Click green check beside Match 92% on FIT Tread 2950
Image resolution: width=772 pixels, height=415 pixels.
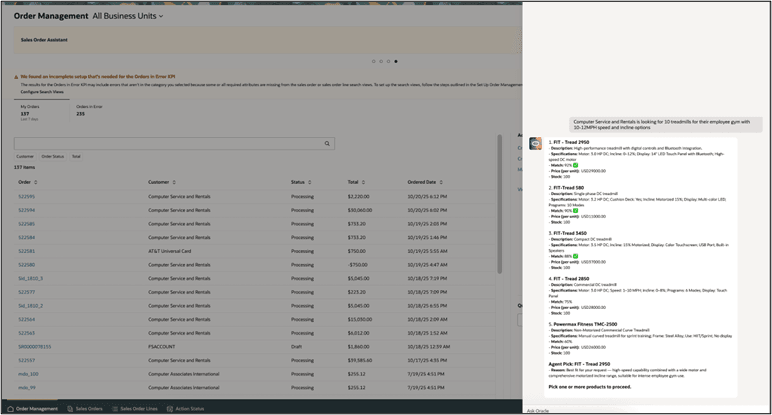coord(576,165)
